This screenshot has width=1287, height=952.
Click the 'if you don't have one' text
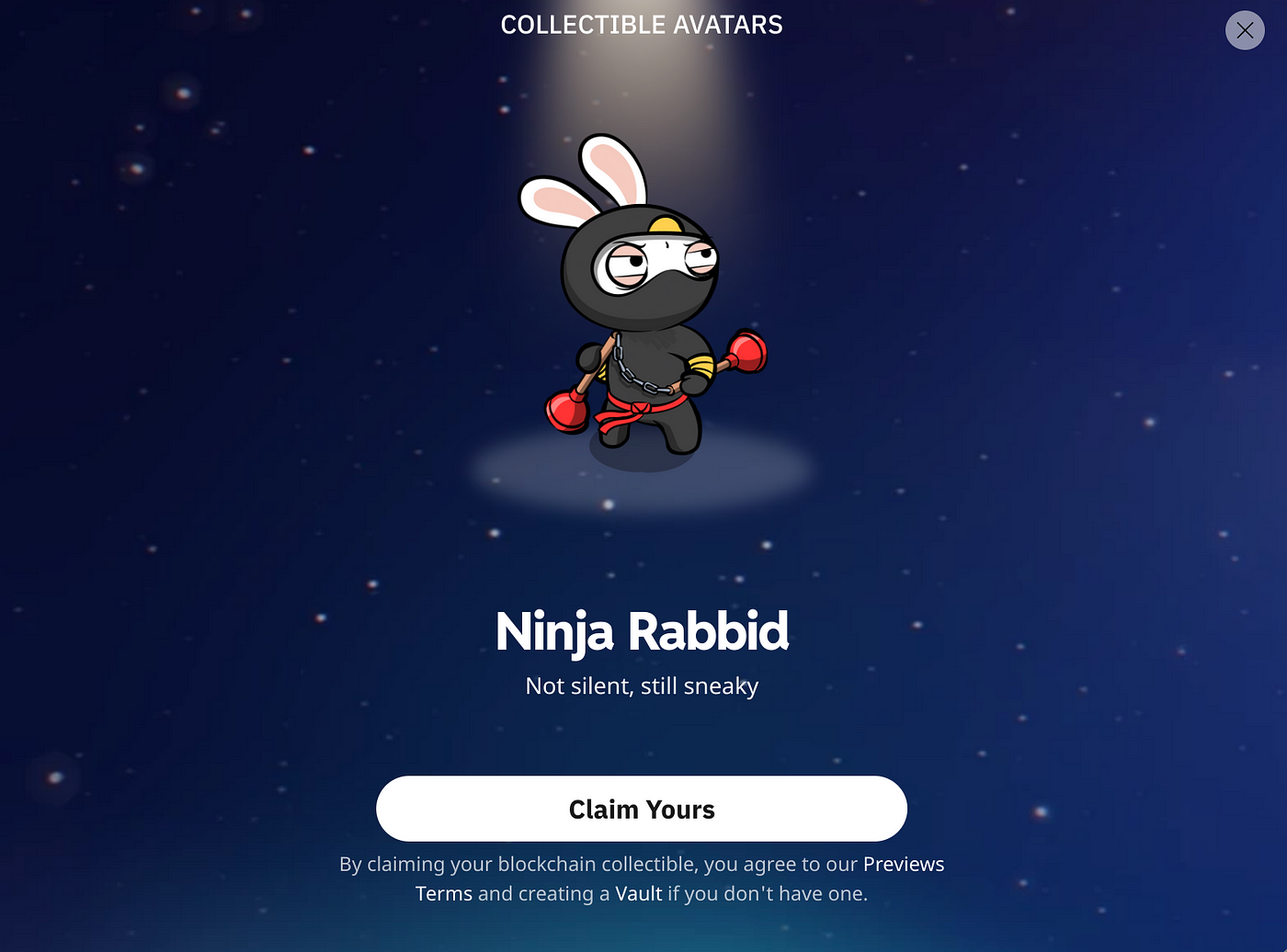[x=768, y=893]
